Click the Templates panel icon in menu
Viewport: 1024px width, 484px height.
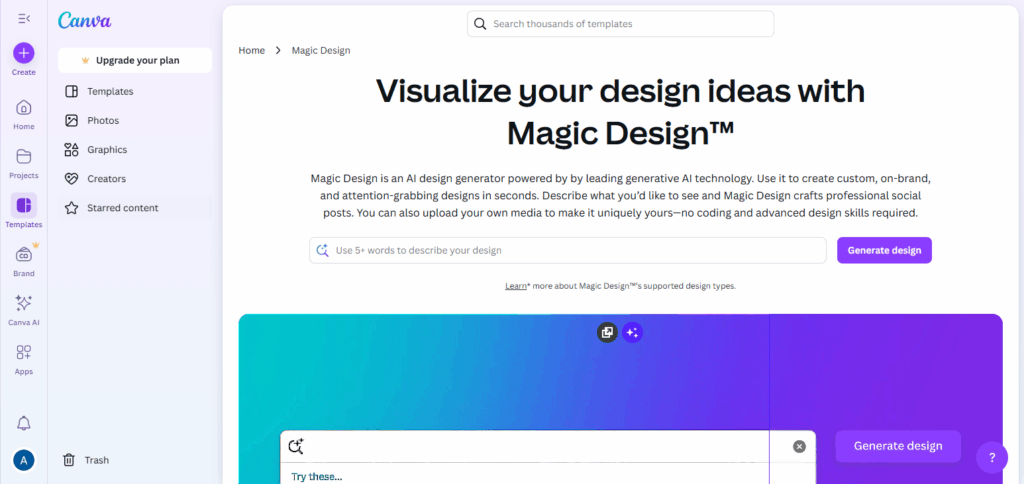coord(71,91)
